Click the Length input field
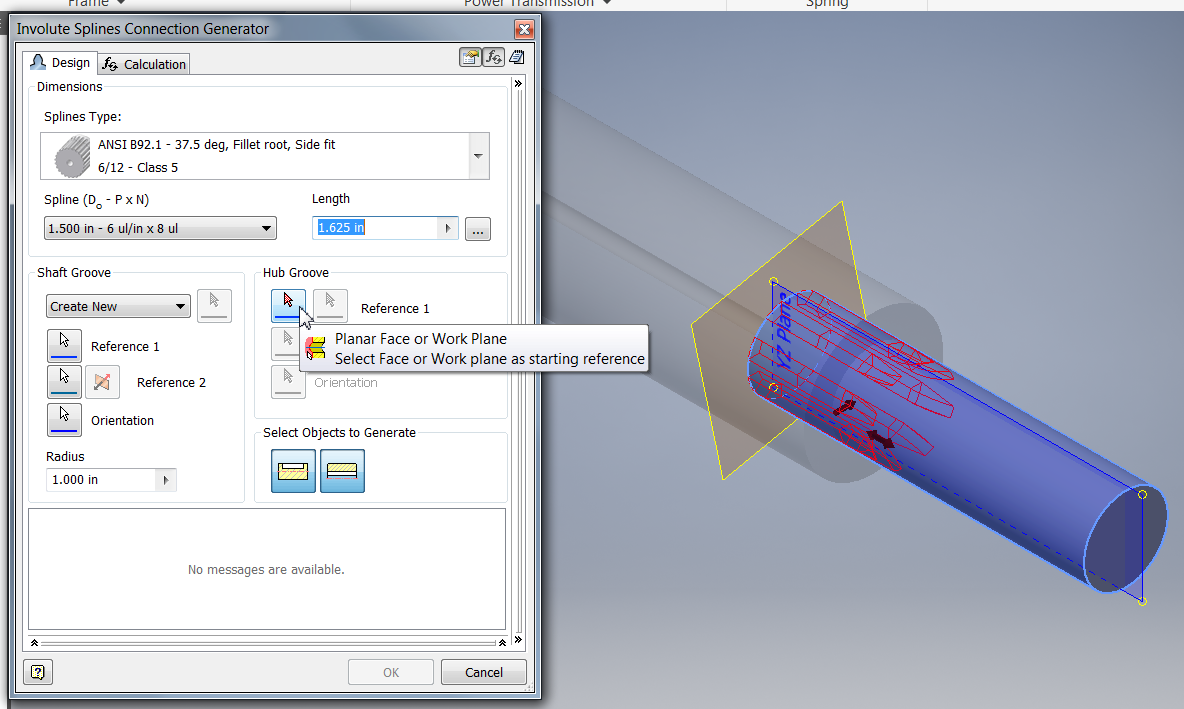This screenshot has width=1184, height=709. point(375,227)
